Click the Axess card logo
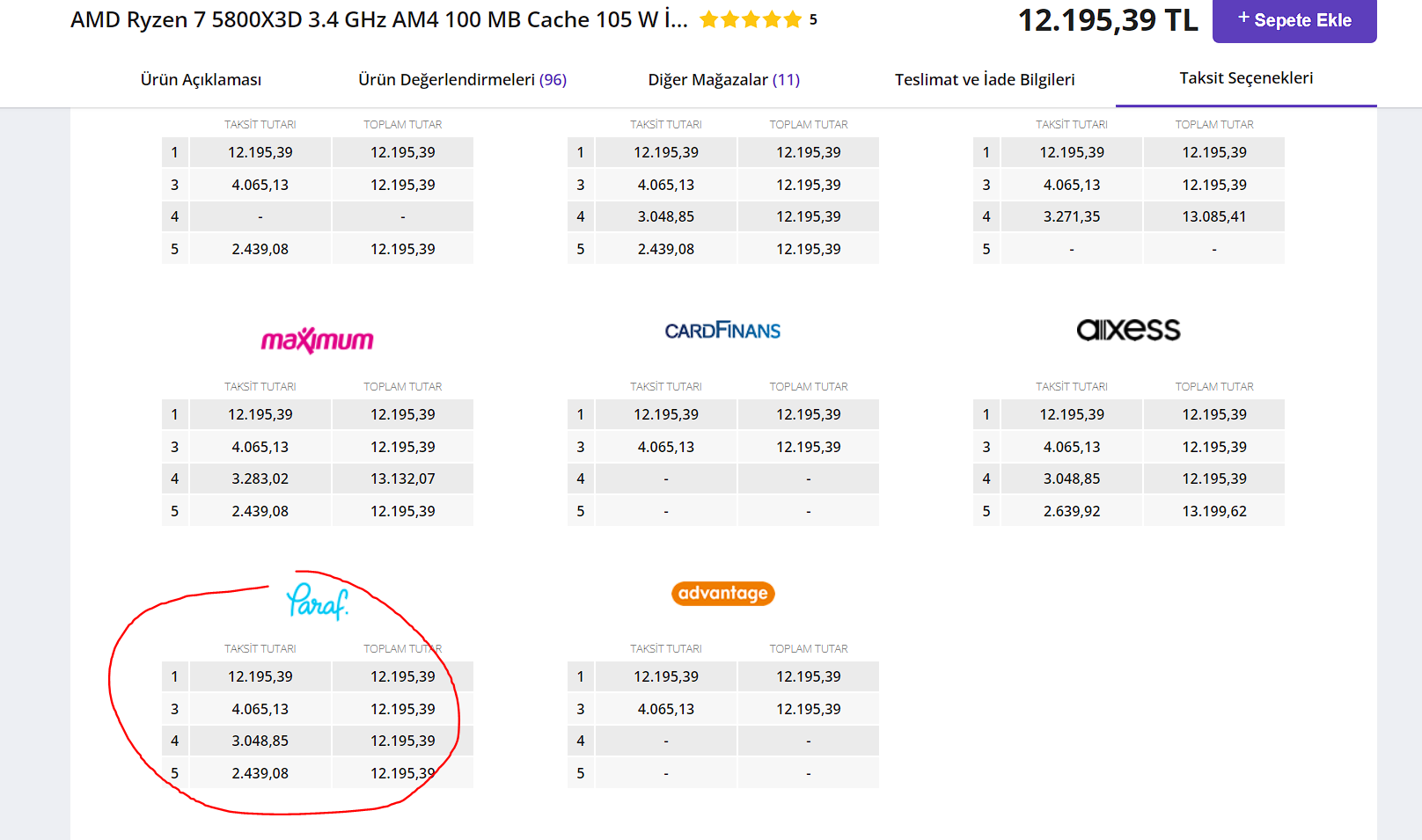The image size is (1422, 840). click(1128, 330)
